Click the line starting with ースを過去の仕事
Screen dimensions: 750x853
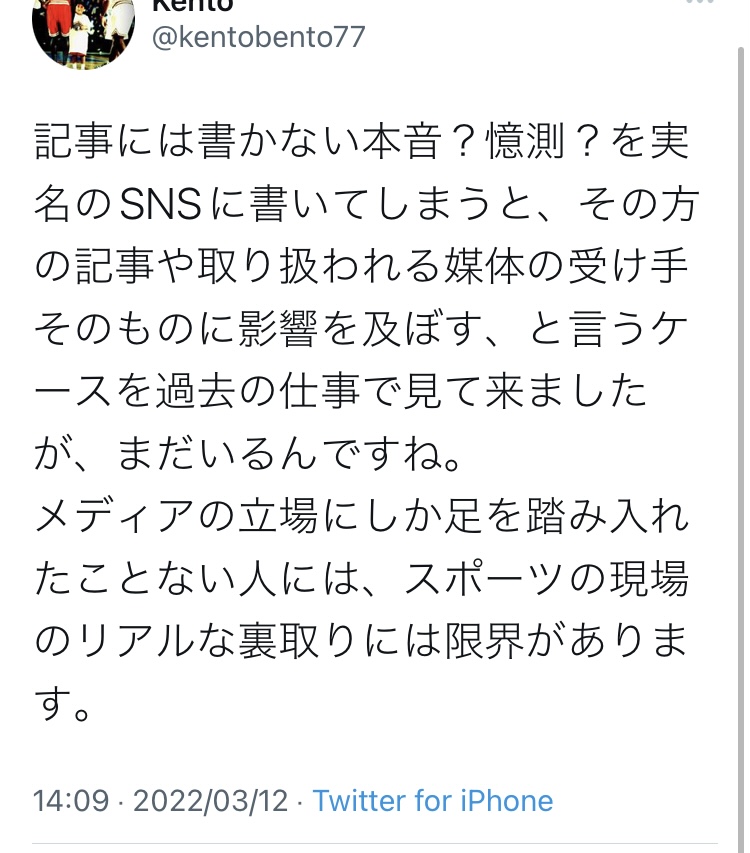[341, 392]
